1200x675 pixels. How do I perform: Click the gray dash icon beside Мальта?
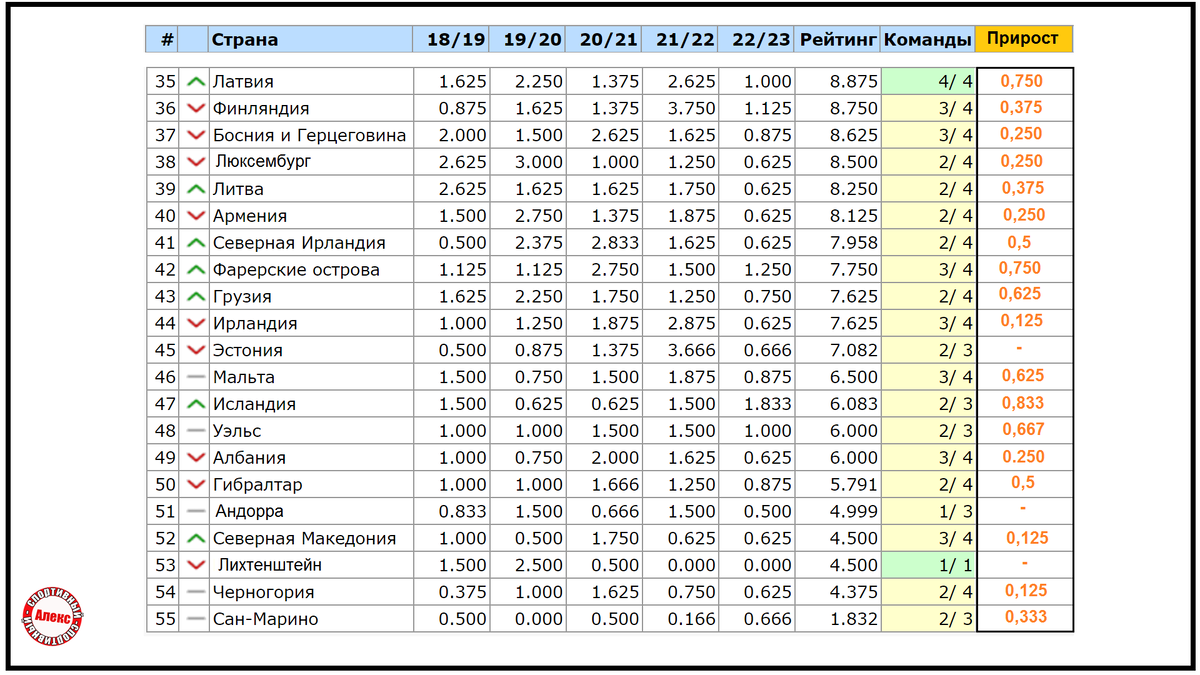click(x=196, y=378)
